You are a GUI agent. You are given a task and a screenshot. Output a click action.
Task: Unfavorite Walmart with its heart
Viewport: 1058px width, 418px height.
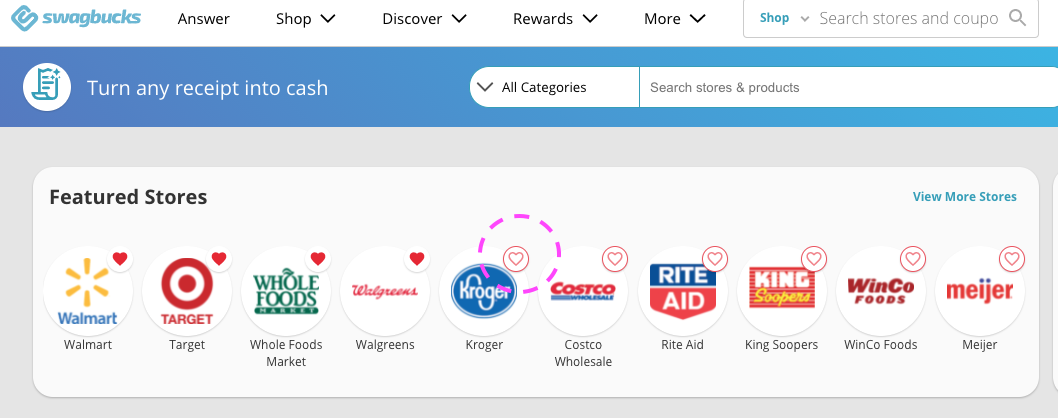[x=120, y=259]
